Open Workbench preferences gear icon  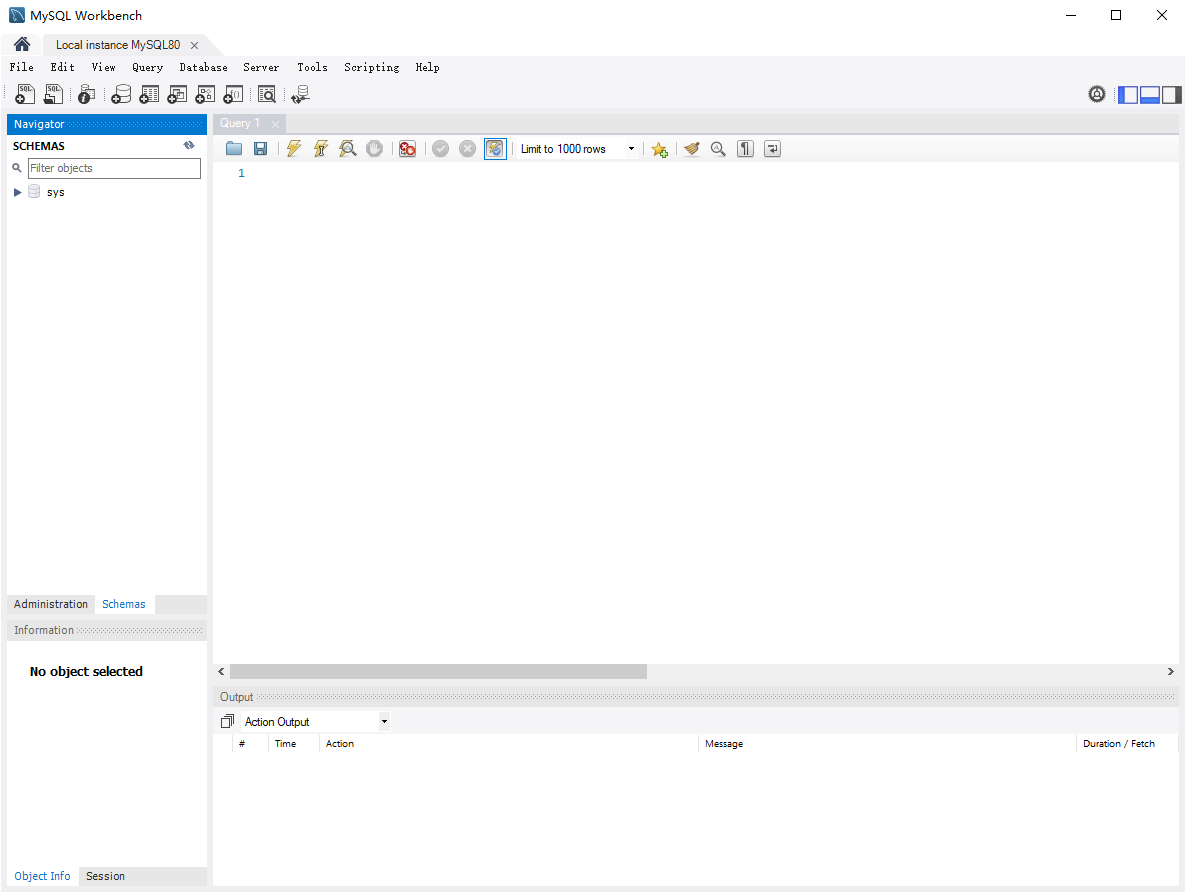1097,94
